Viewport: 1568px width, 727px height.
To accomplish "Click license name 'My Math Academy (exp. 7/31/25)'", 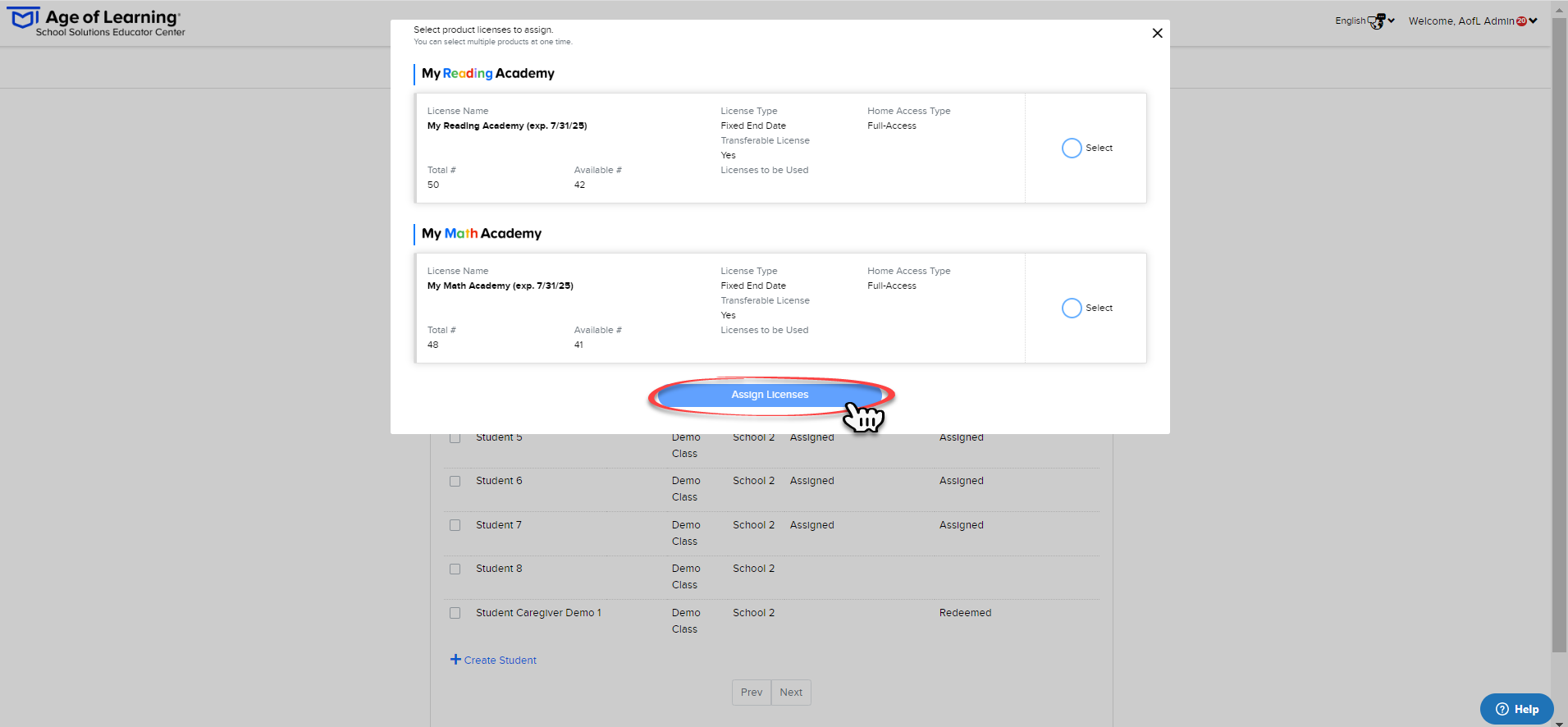I will point(500,286).
